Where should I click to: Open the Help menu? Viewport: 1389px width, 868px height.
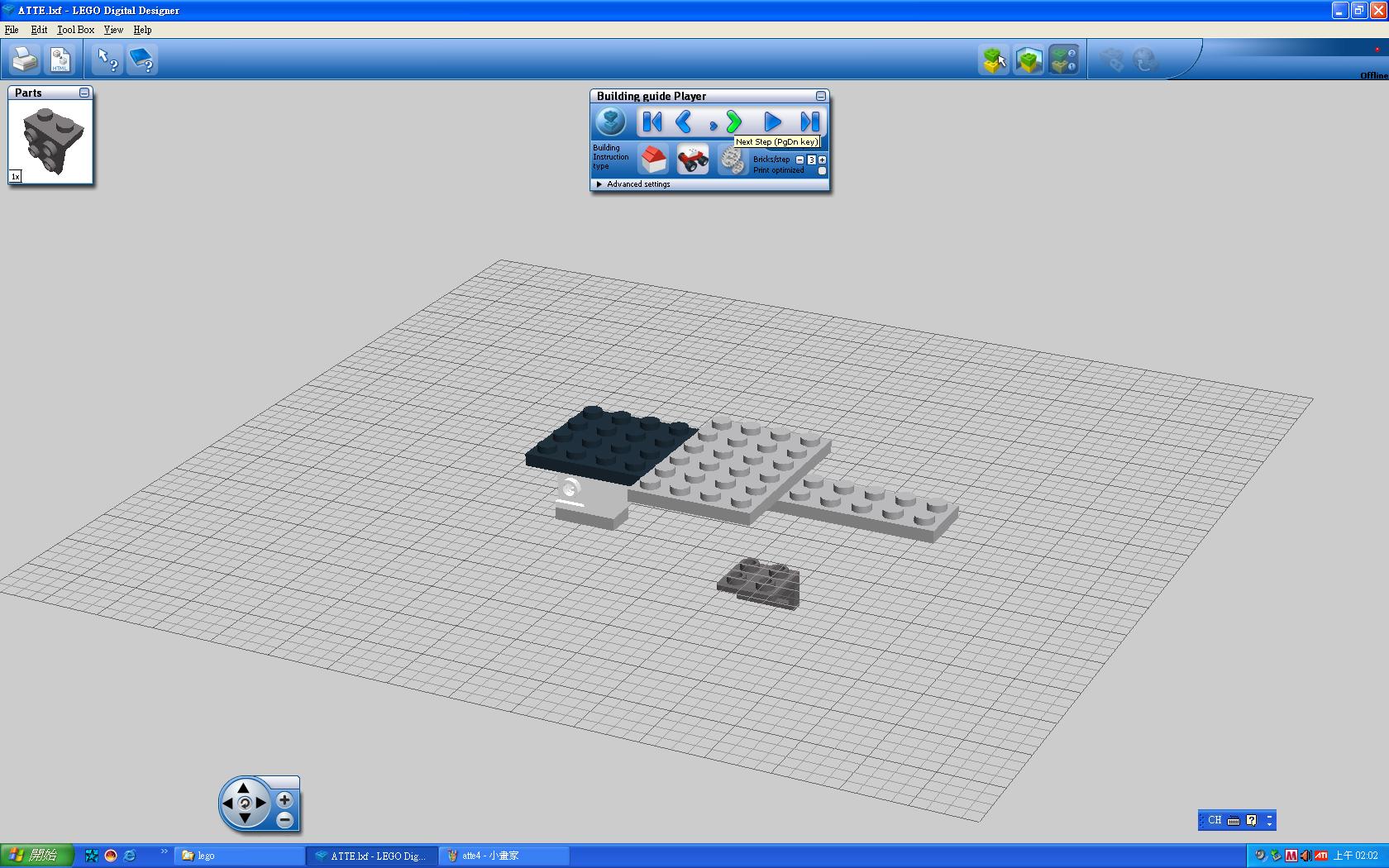pyautogui.click(x=142, y=30)
